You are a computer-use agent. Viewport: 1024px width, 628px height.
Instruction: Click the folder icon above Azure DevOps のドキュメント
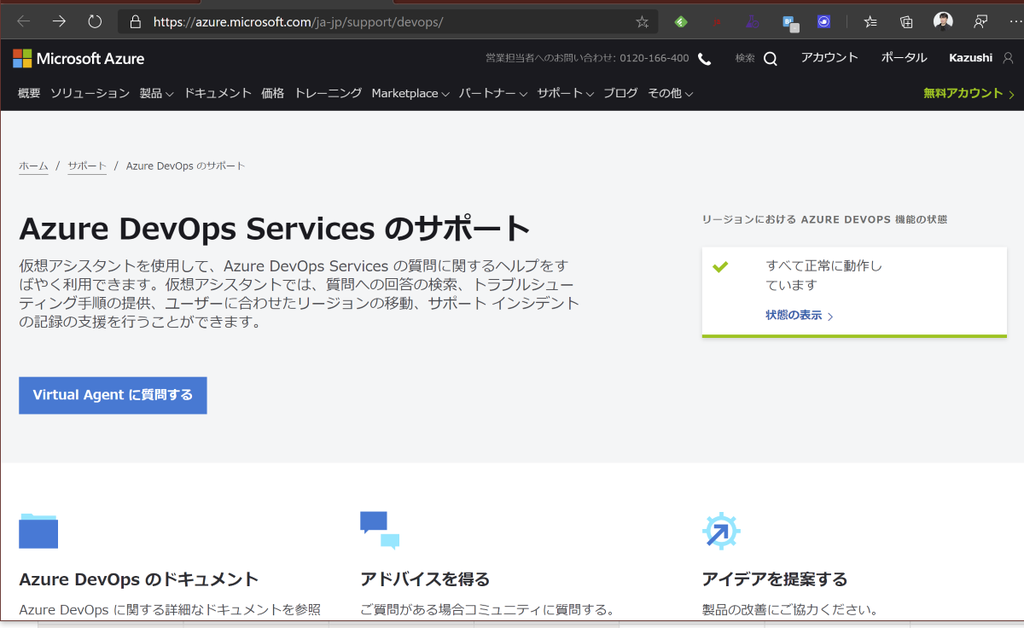(39, 531)
